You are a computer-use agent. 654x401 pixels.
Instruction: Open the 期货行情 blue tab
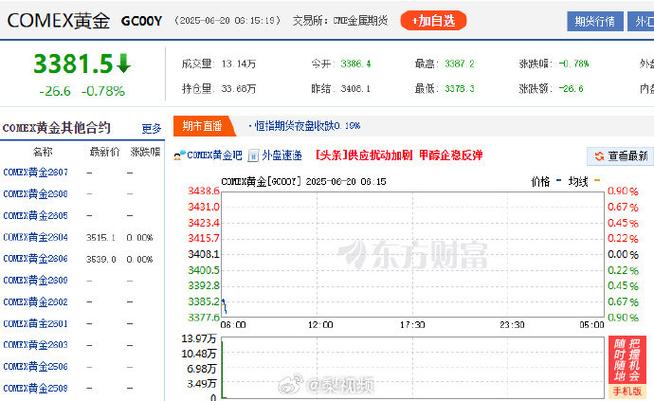595,22
